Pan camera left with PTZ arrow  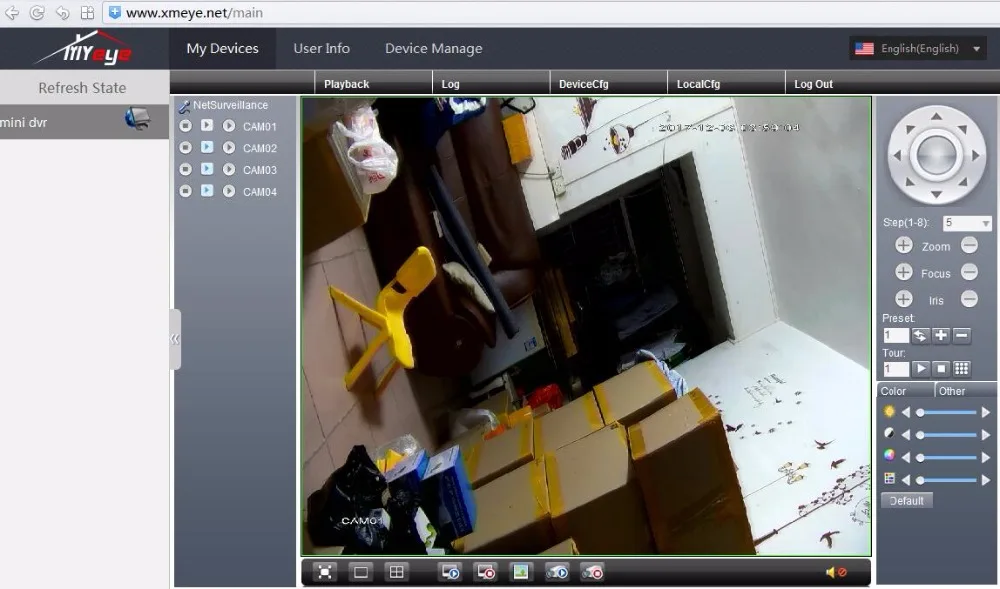[x=897, y=155]
